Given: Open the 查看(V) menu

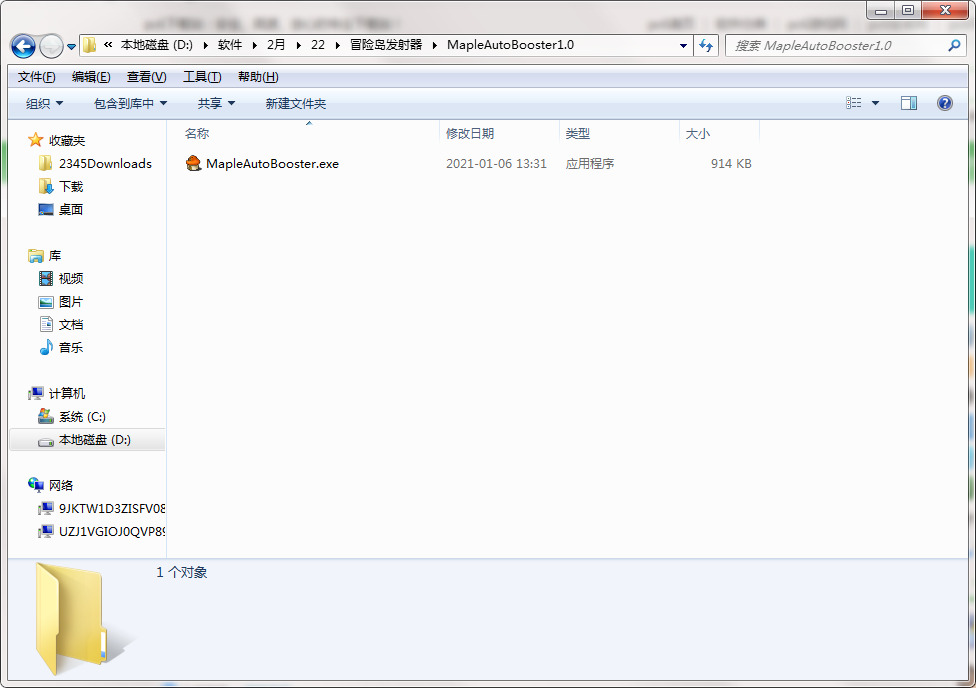Looking at the screenshot, I should 146,77.
